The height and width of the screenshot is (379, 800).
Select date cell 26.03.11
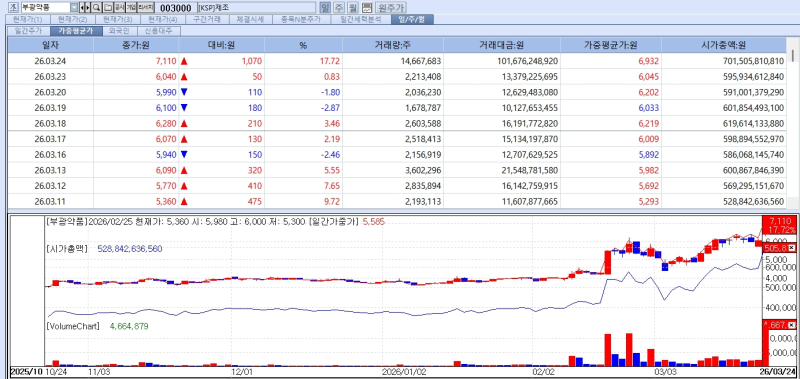click(51, 201)
